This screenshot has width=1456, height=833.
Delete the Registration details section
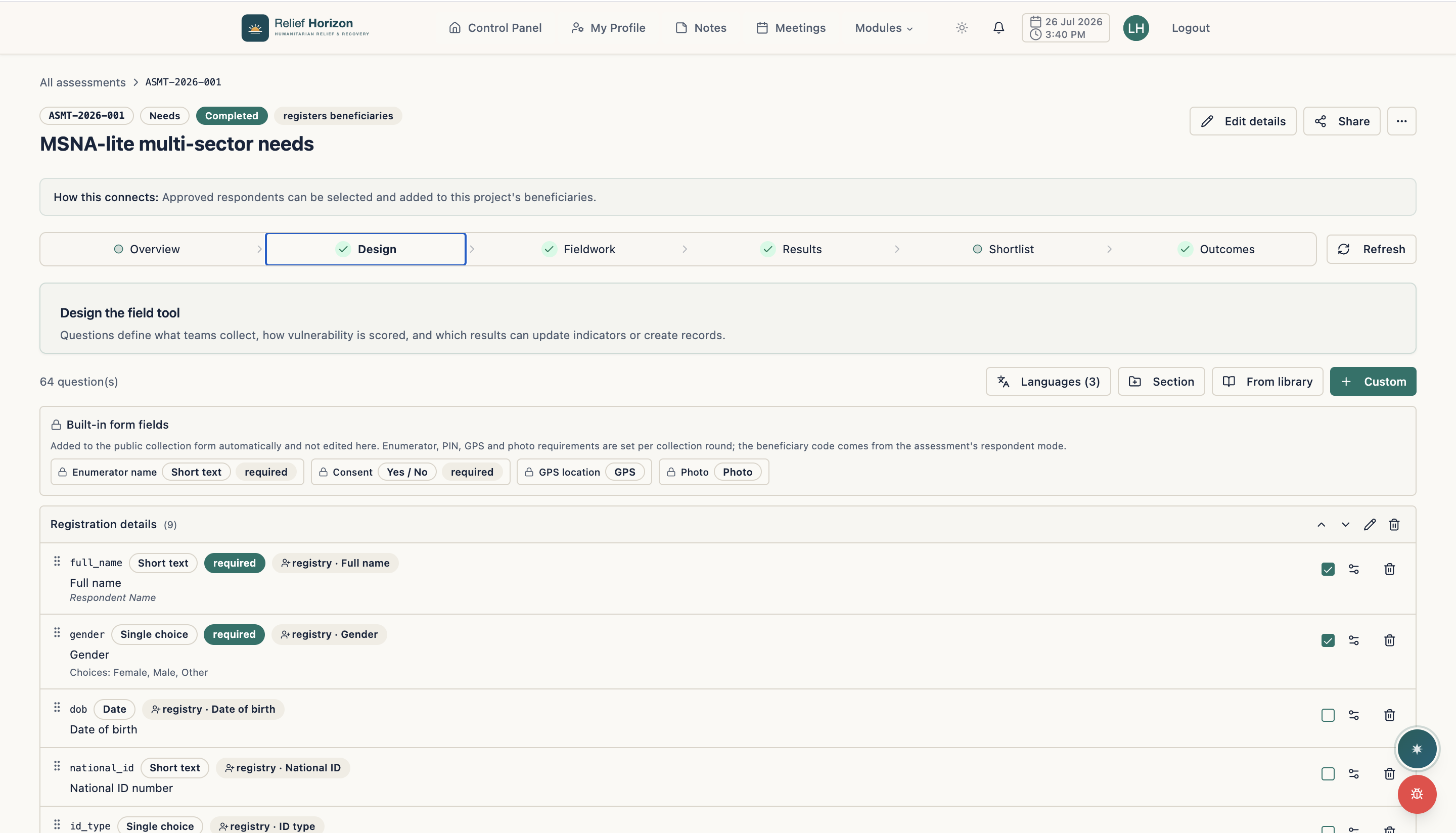(1394, 525)
